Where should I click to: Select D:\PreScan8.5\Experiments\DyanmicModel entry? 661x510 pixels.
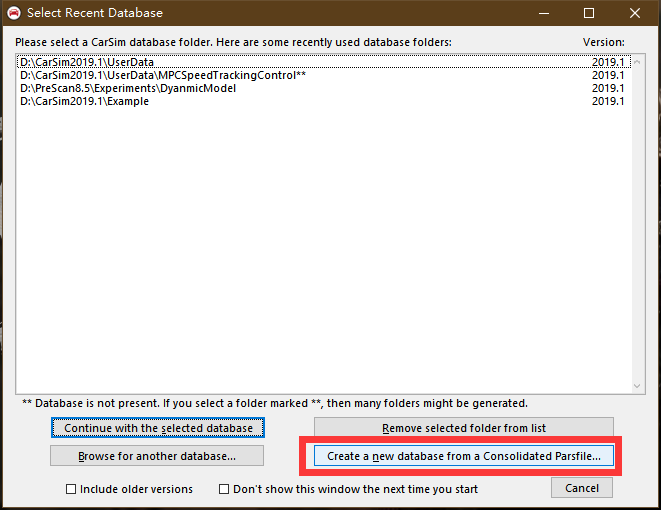click(x=324, y=88)
